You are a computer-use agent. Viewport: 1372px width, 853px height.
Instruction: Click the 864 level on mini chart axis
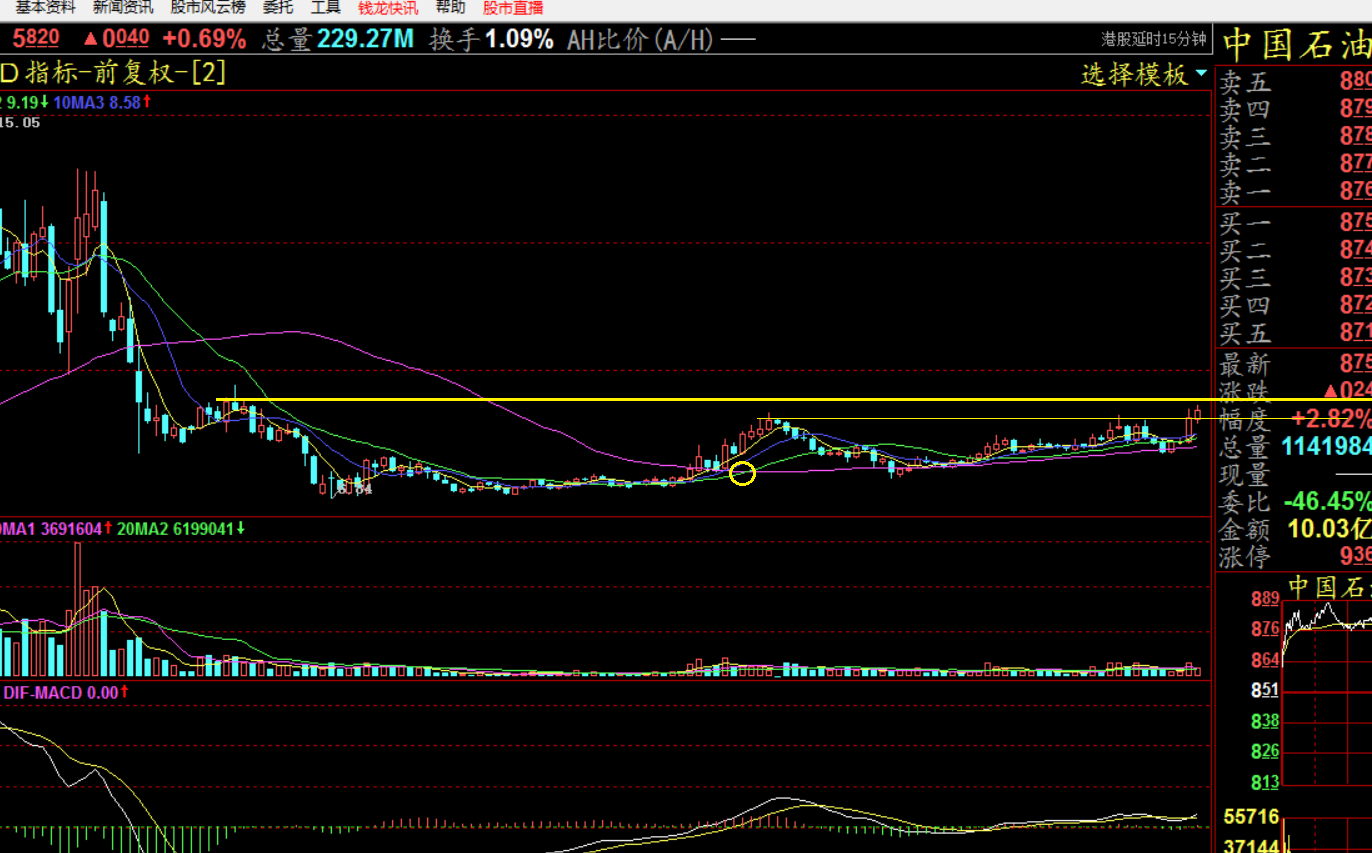[x=1265, y=660]
